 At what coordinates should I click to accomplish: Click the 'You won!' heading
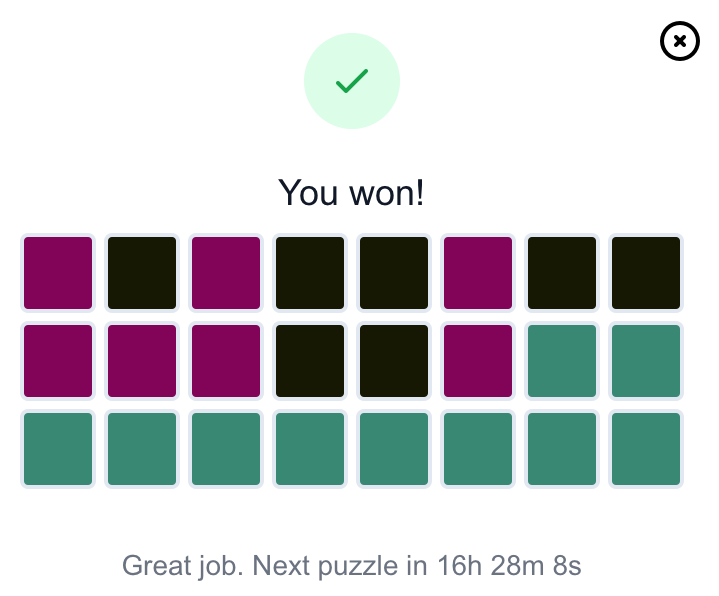pos(351,193)
